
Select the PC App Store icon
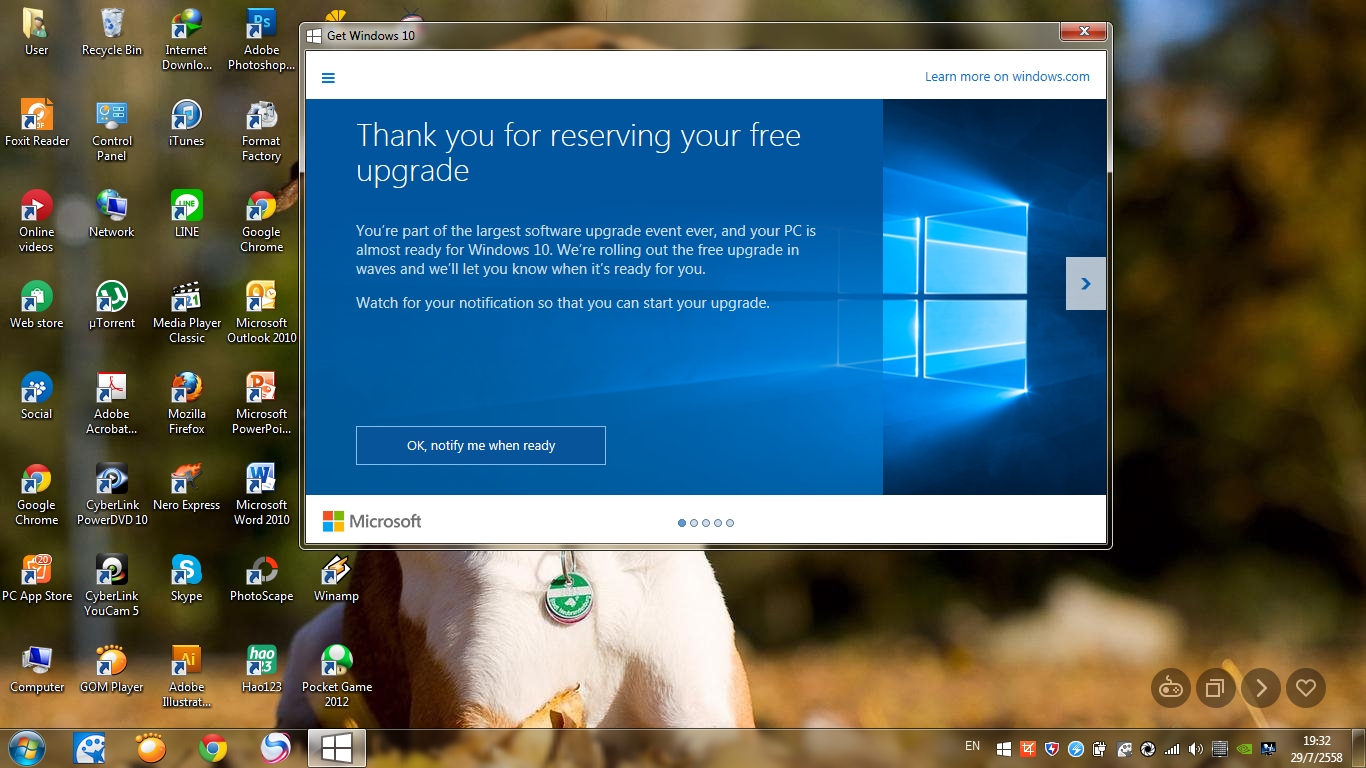tap(36, 578)
